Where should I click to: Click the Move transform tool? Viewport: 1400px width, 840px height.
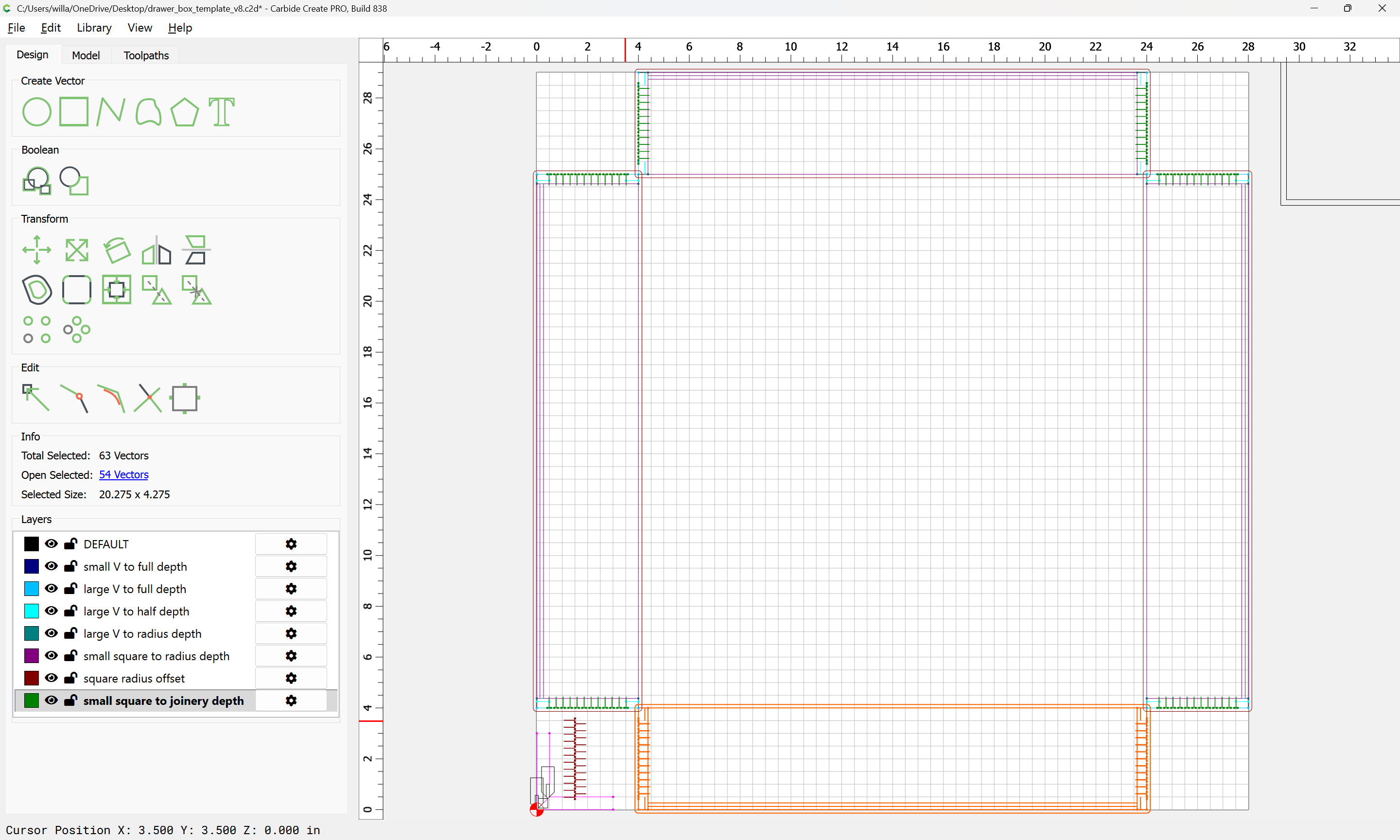(36, 250)
